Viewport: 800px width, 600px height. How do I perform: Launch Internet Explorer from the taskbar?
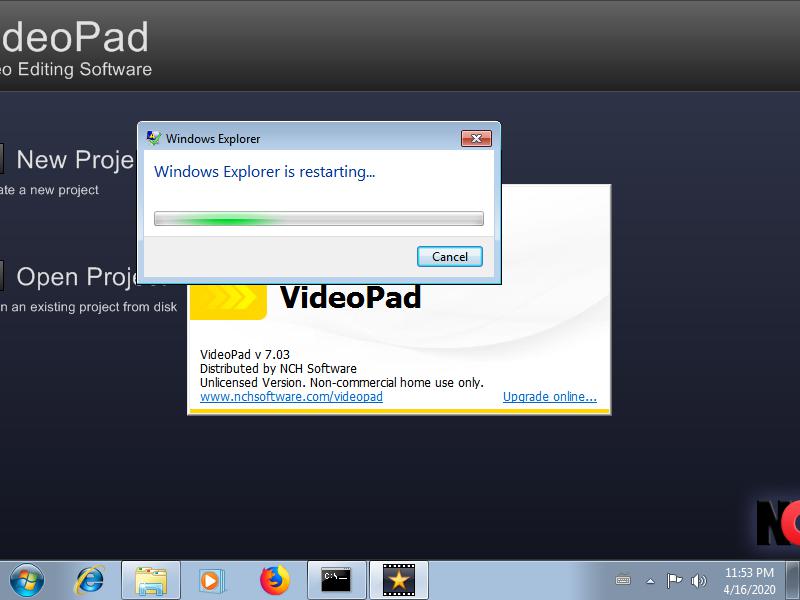(90, 580)
